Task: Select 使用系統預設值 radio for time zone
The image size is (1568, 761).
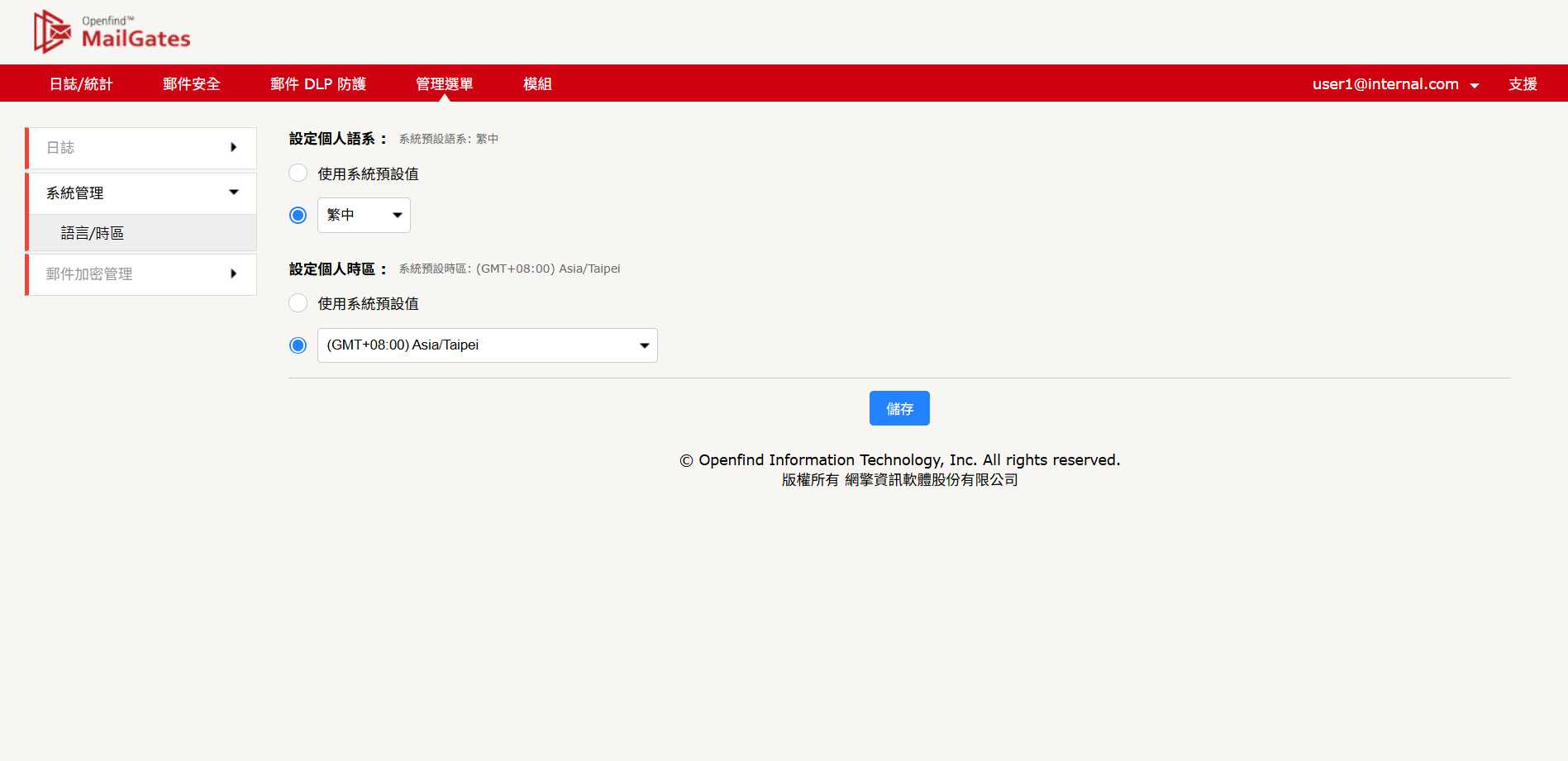Action: 298,303
